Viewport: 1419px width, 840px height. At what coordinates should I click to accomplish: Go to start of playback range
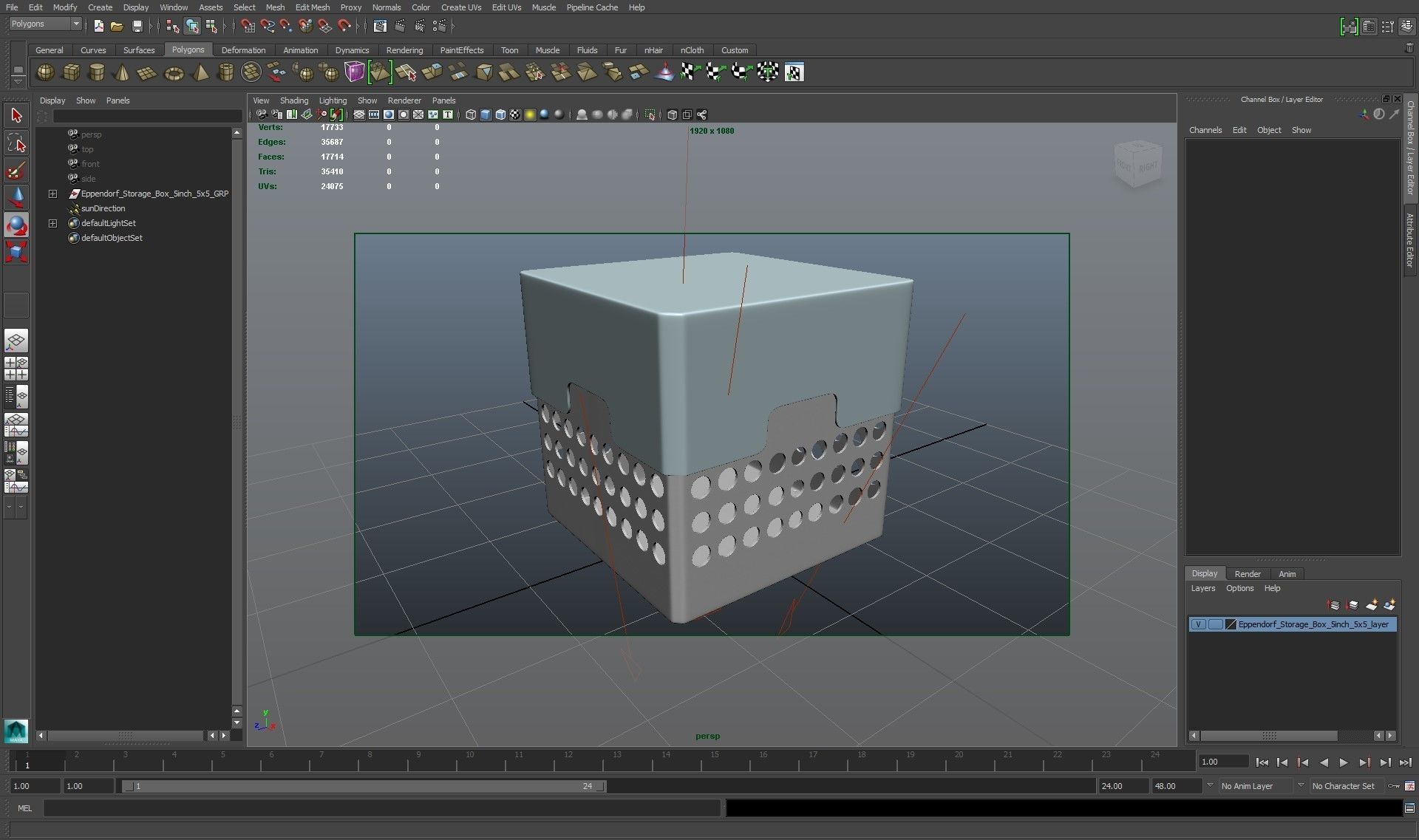click(x=1262, y=762)
